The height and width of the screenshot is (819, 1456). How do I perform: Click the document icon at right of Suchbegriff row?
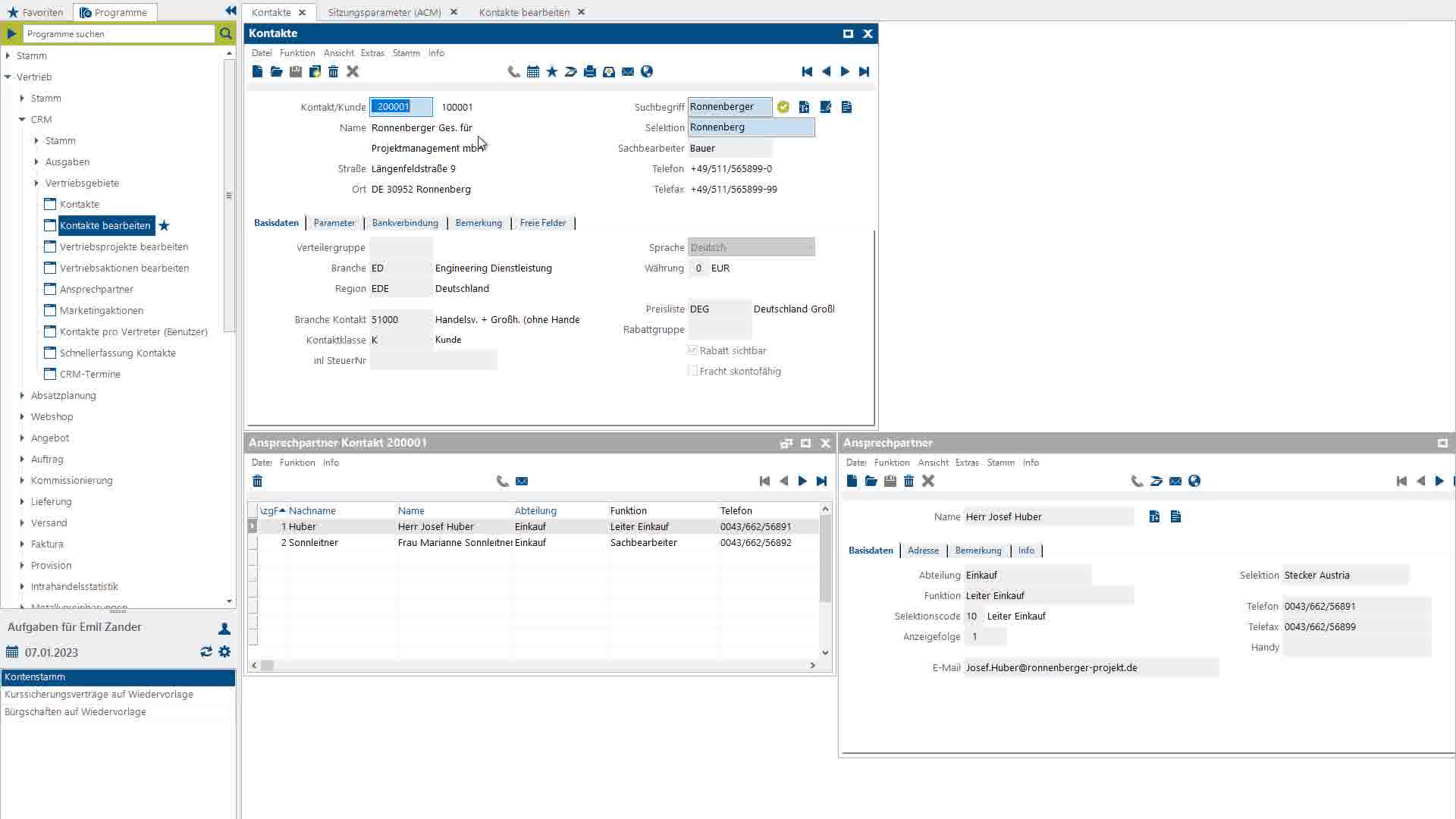click(x=847, y=107)
